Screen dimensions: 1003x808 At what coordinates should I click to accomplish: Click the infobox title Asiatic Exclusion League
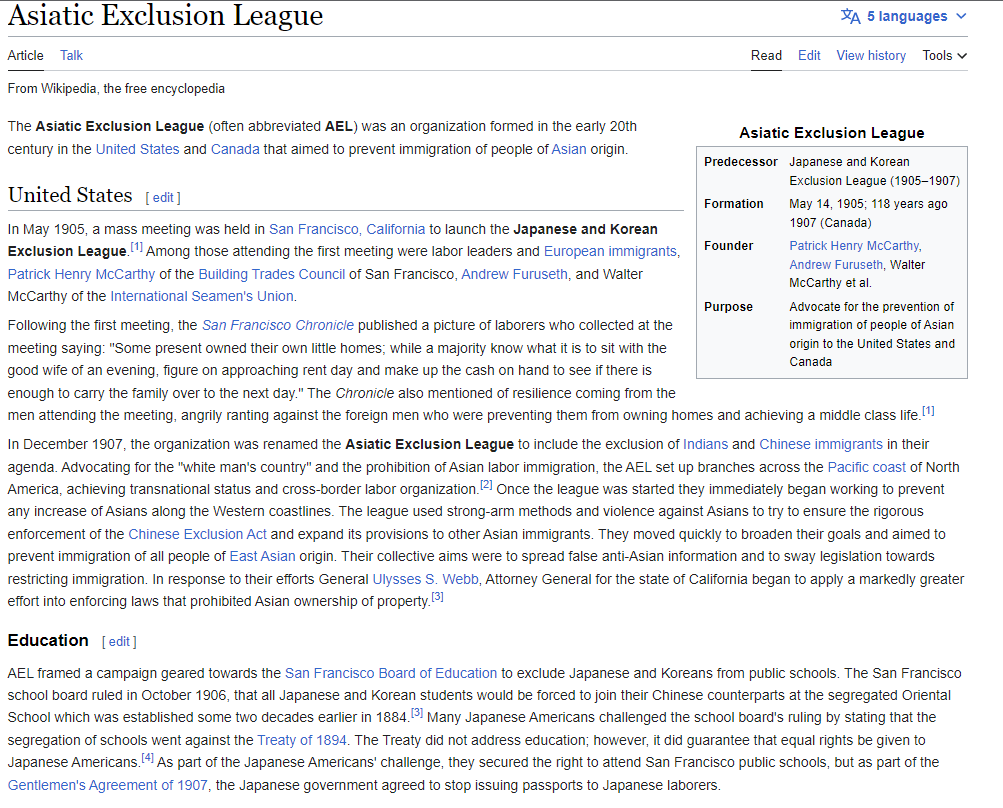832,133
